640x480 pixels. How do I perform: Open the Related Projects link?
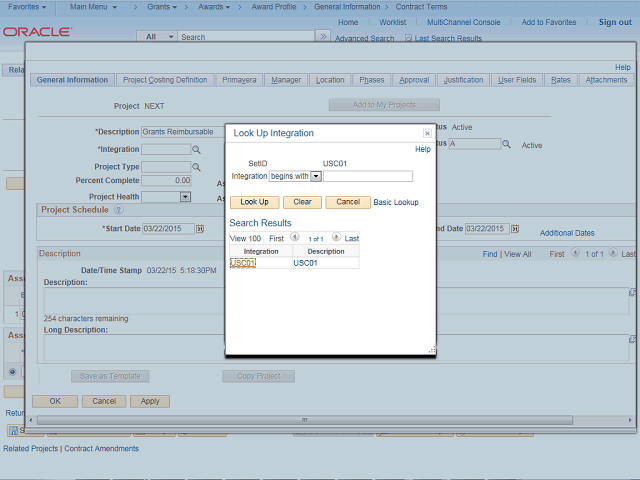[31, 449]
